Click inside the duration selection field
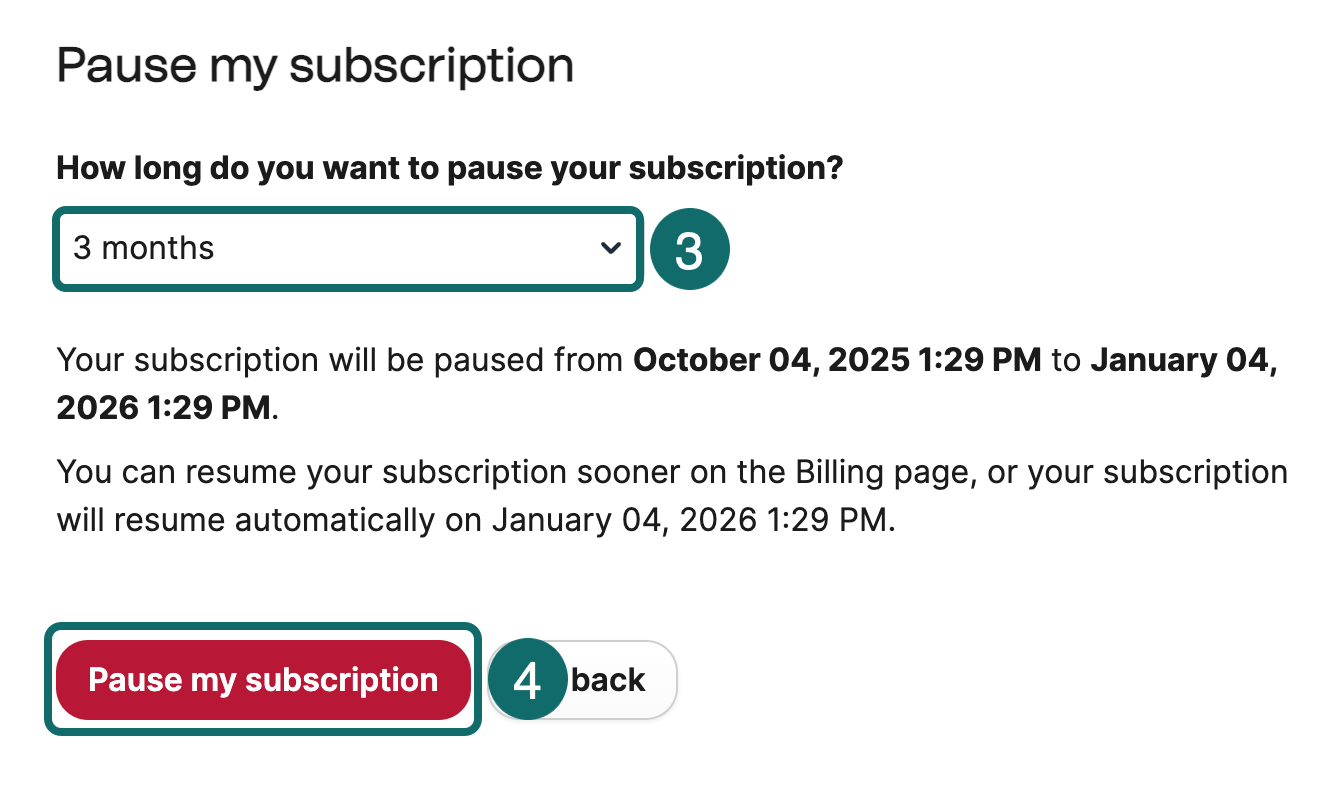 300,249
